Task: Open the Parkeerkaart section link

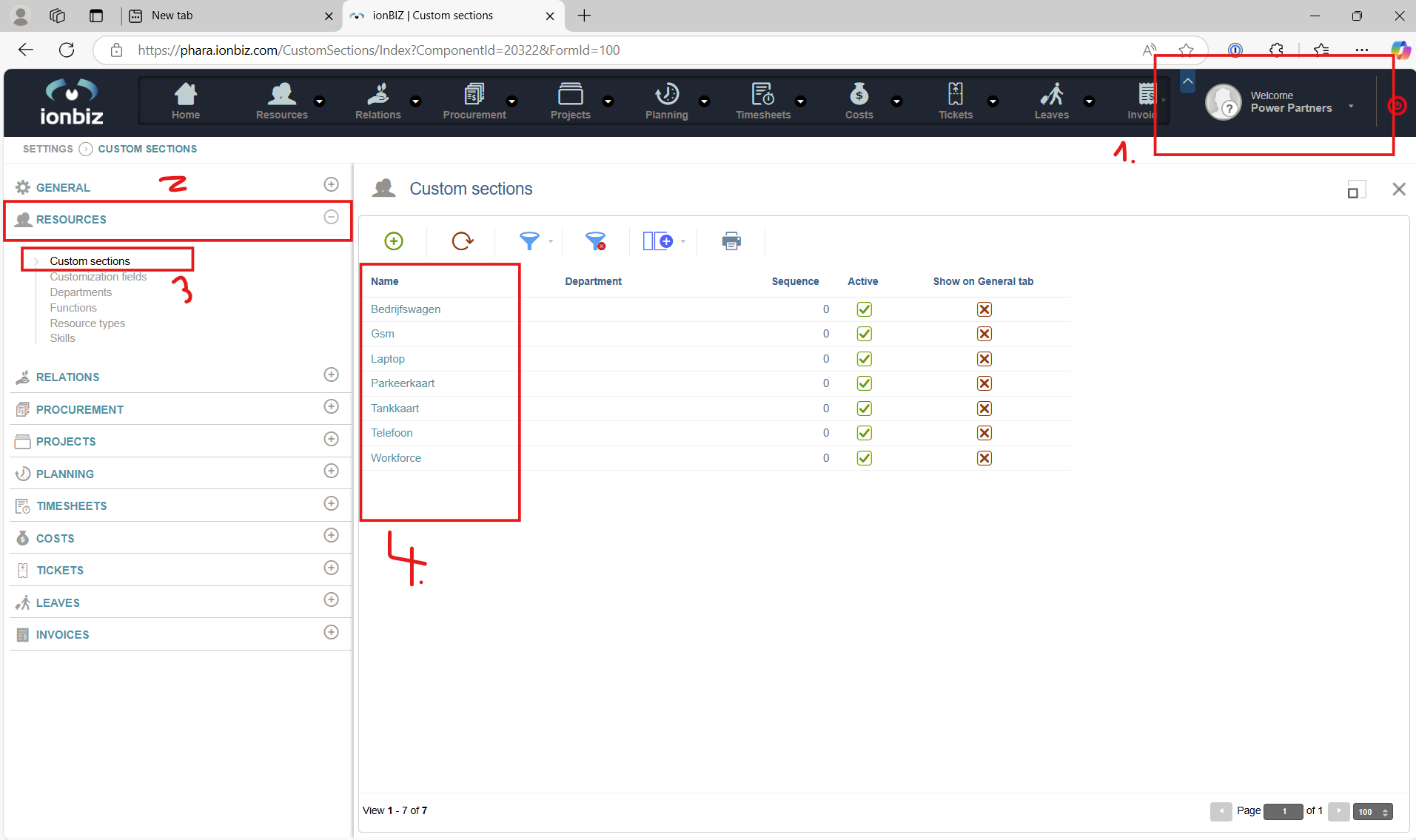Action: tap(403, 383)
